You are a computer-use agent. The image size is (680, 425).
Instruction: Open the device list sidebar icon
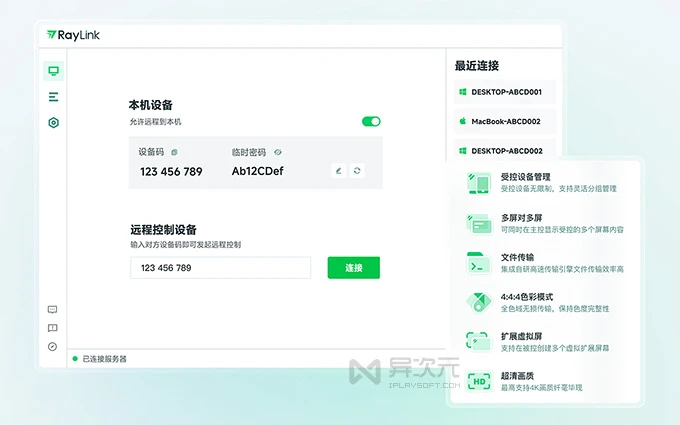point(53,97)
